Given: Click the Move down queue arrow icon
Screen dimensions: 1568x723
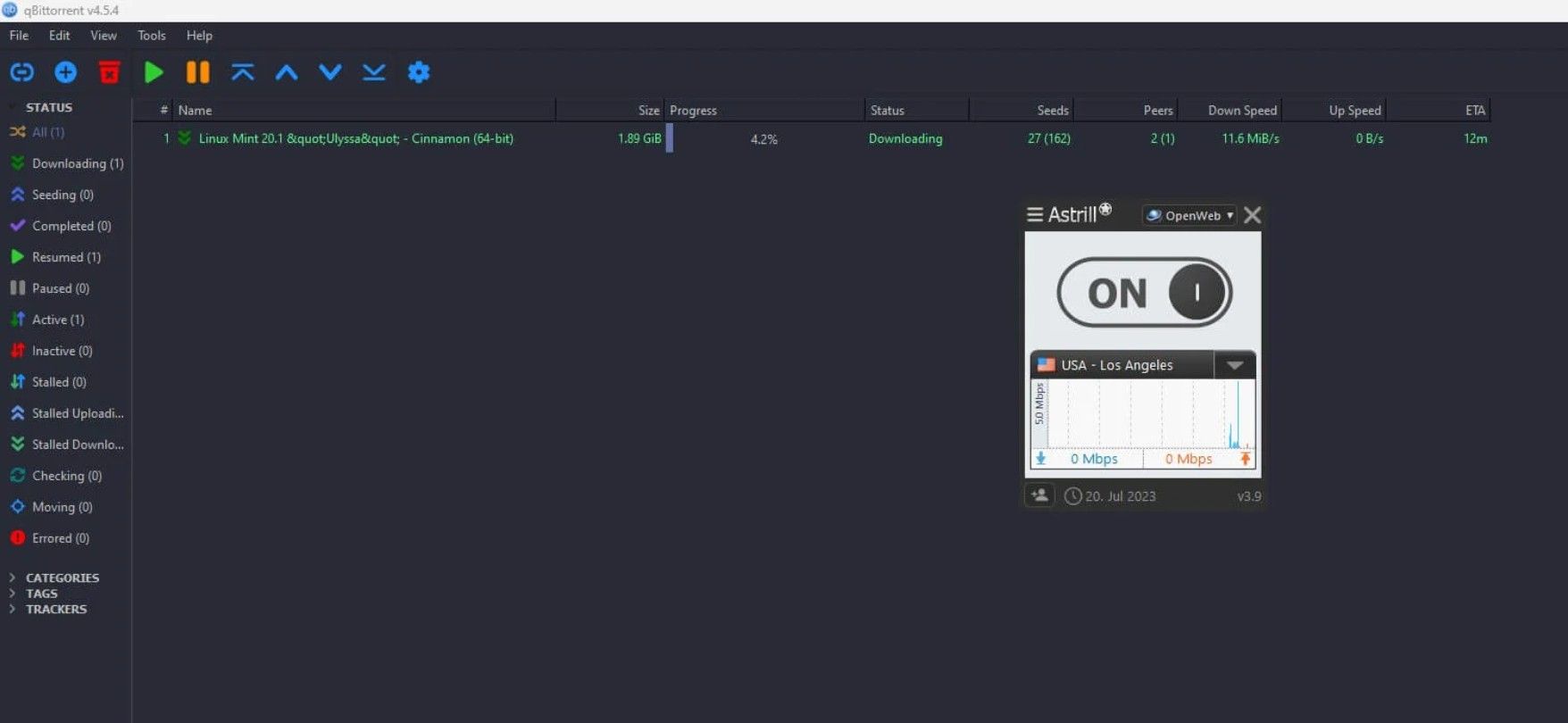Looking at the screenshot, I should coord(329,72).
